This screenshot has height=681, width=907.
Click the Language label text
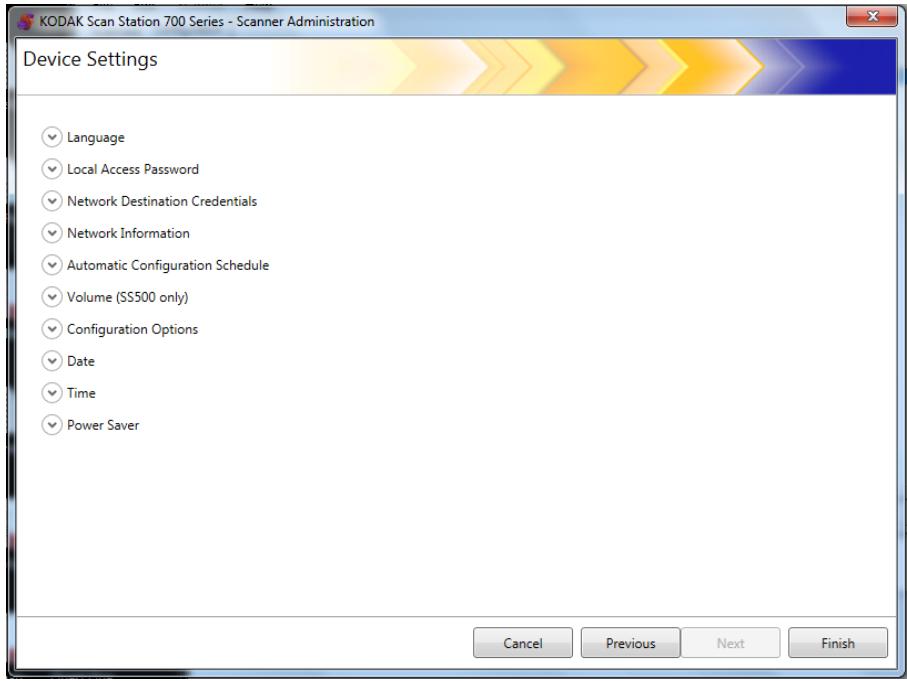pyautogui.click(x=96, y=138)
